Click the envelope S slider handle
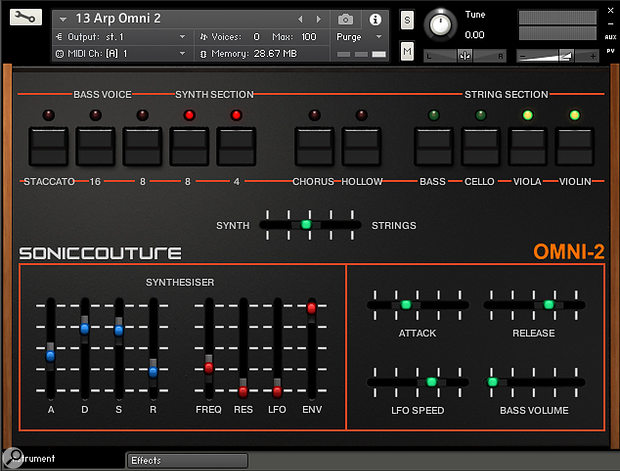620x471 pixels. pos(119,330)
